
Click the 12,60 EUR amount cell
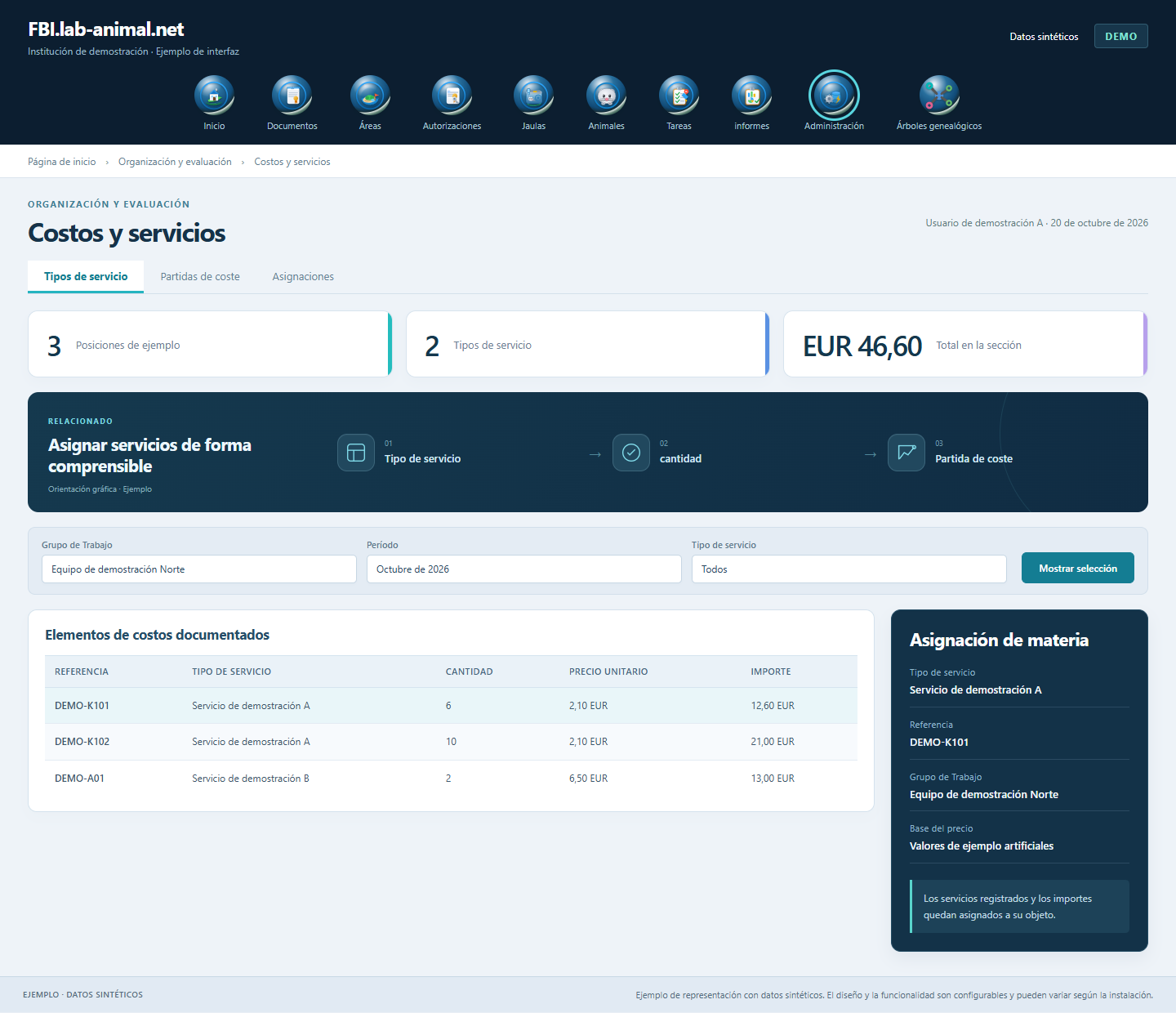click(773, 706)
